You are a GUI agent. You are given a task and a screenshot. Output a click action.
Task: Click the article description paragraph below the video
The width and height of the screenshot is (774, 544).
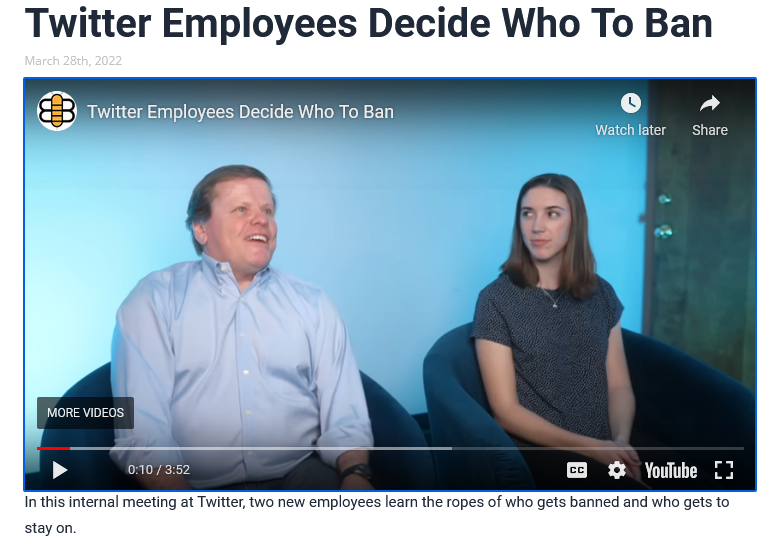(x=377, y=515)
